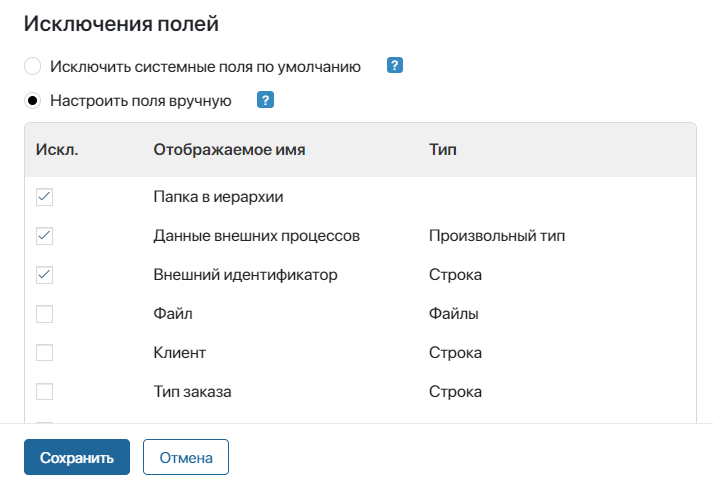Click the Папка в иерархии field name
This screenshot has height=486, width=713.
click(218, 197)
